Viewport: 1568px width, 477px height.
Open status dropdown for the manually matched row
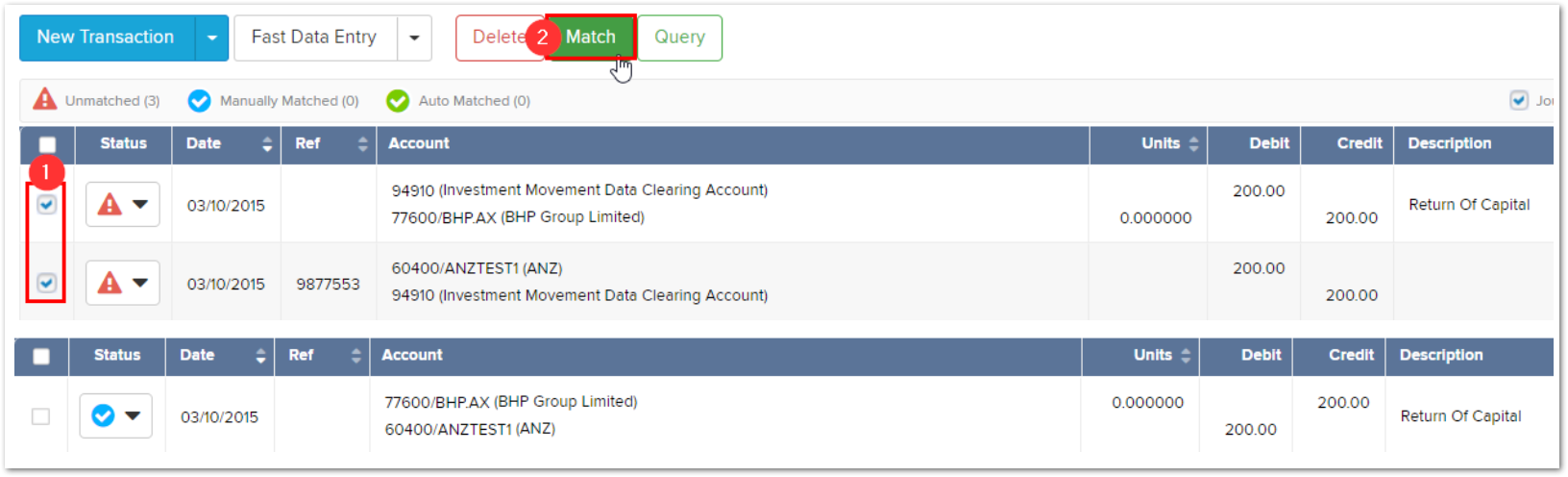(x=115, y=415)
